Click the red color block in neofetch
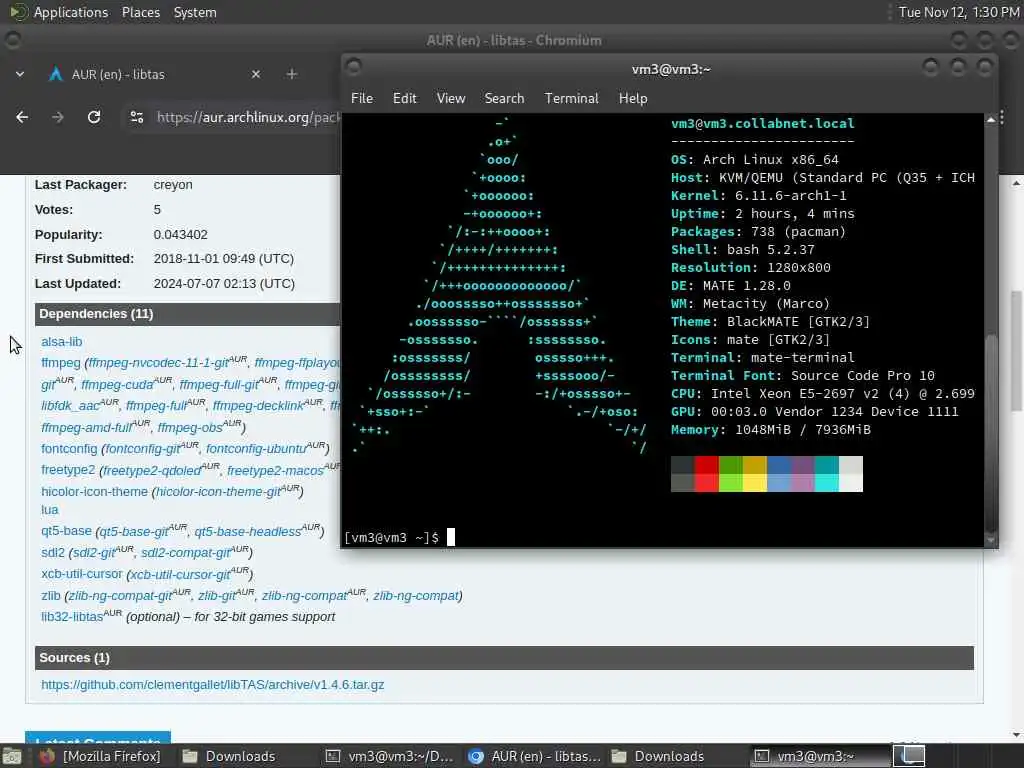Image resolution: width=1024 pixels, height=768 pixels. (x=706, y=473)
